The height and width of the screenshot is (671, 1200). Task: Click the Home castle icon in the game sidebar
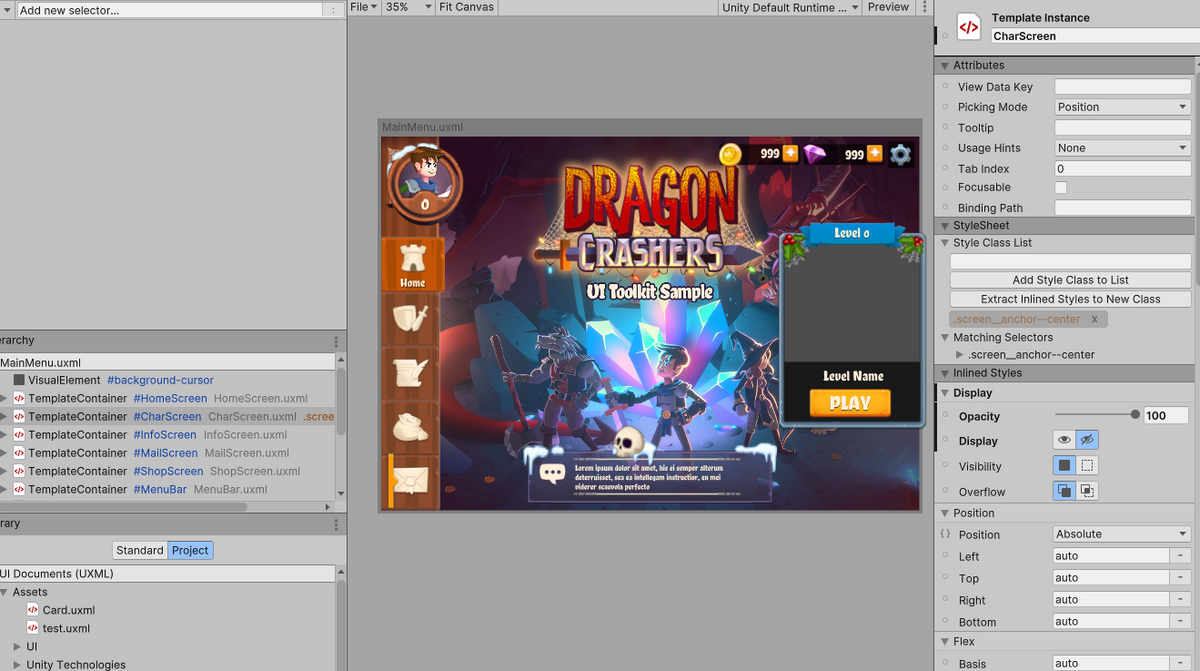point(413,258)
